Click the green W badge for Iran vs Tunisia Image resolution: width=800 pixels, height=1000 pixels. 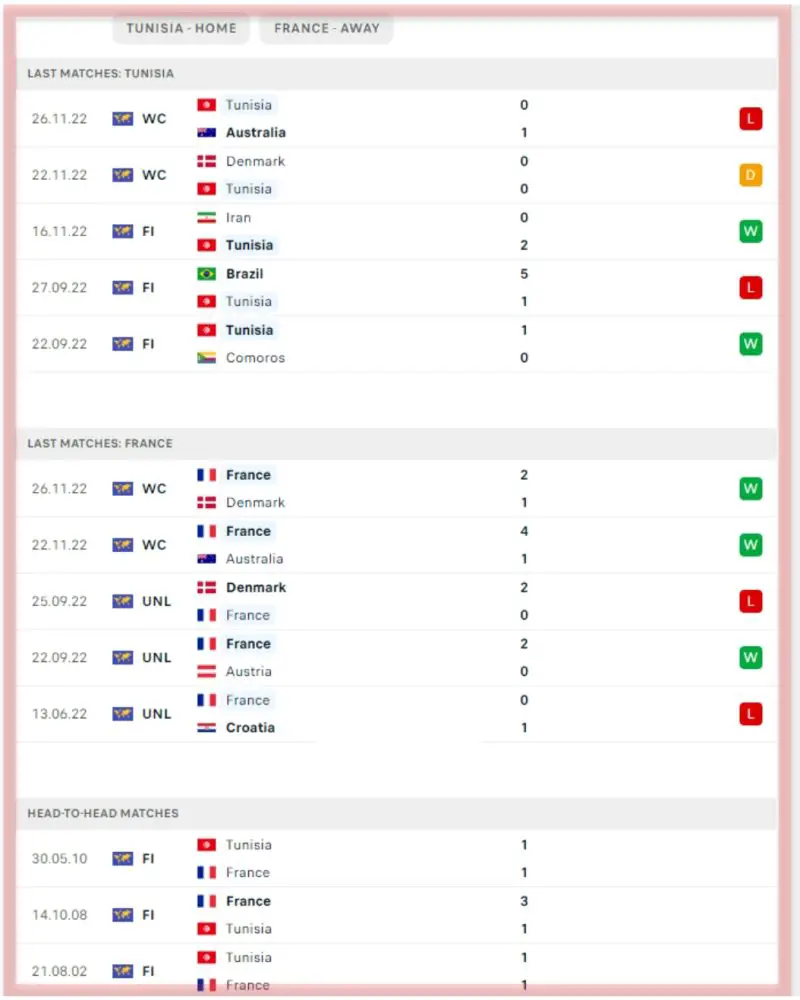pyautogui.click(x=750, y=231)
